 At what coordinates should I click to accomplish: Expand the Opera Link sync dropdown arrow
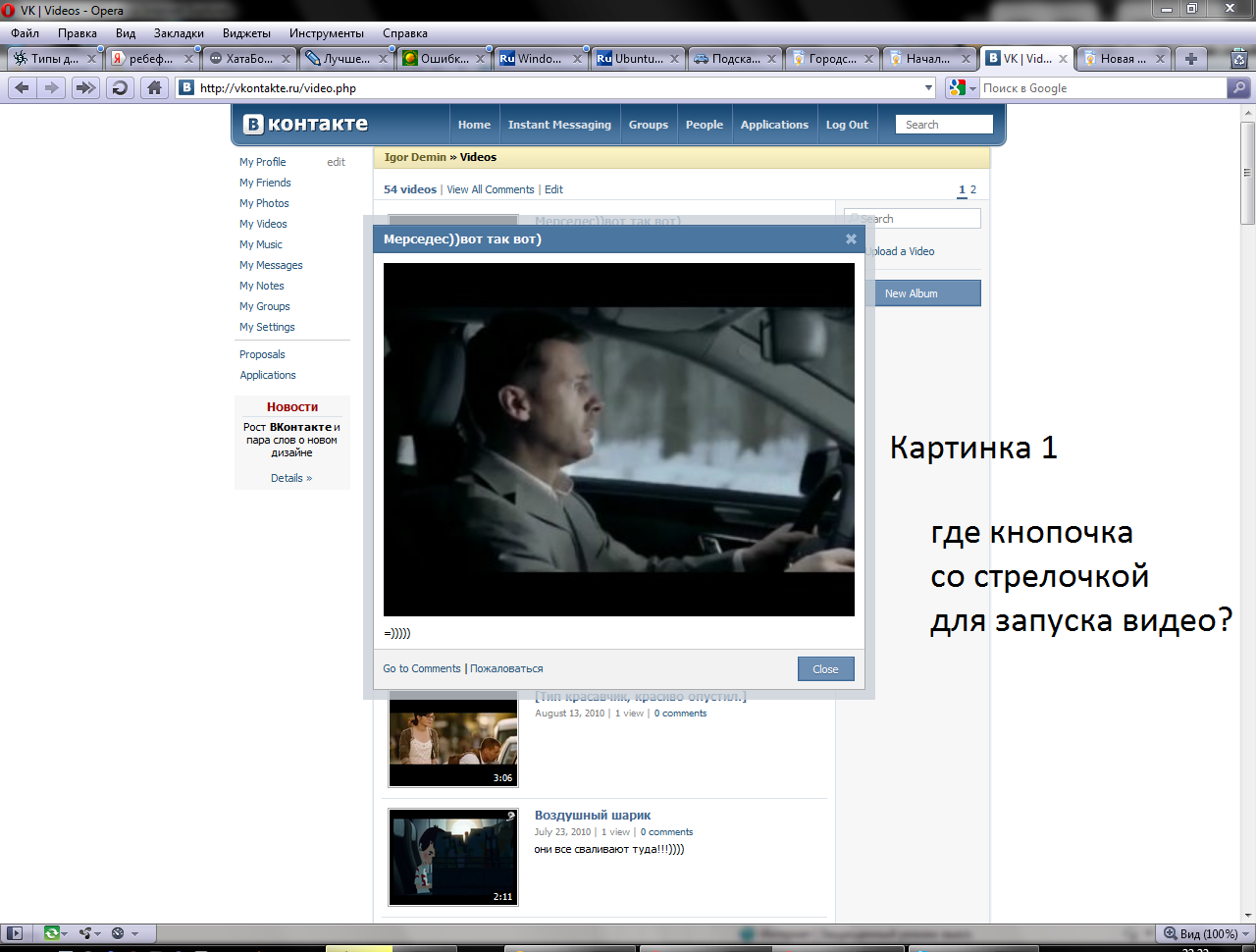pyautogui.click(x=67, y=933)
